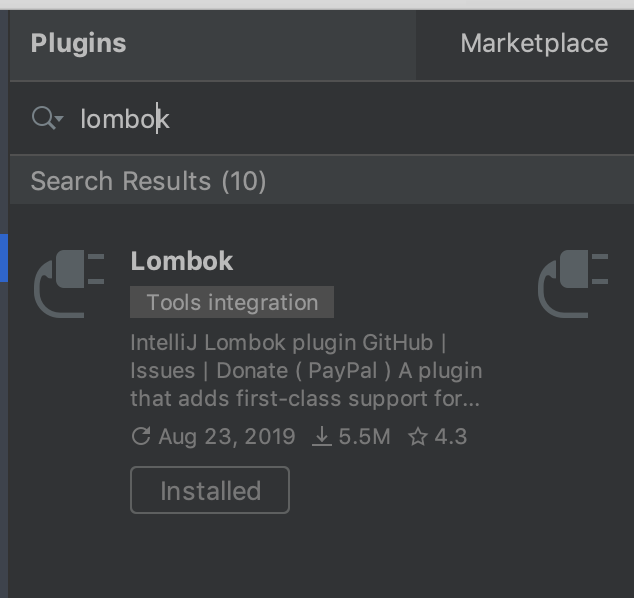Click the Tools integration tag
The height and width of the screenshot is (598, 634).
232,302
